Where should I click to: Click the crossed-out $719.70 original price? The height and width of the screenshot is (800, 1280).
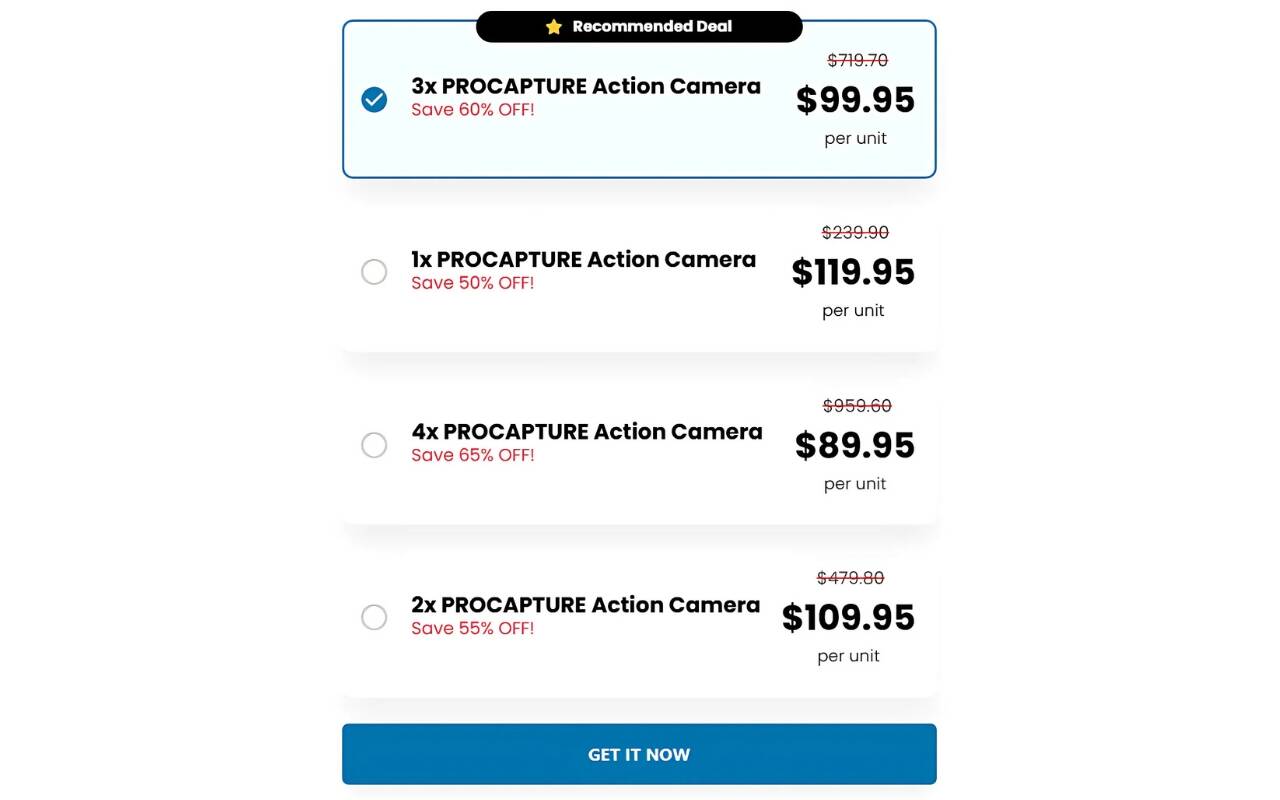[x=857, y=60]
